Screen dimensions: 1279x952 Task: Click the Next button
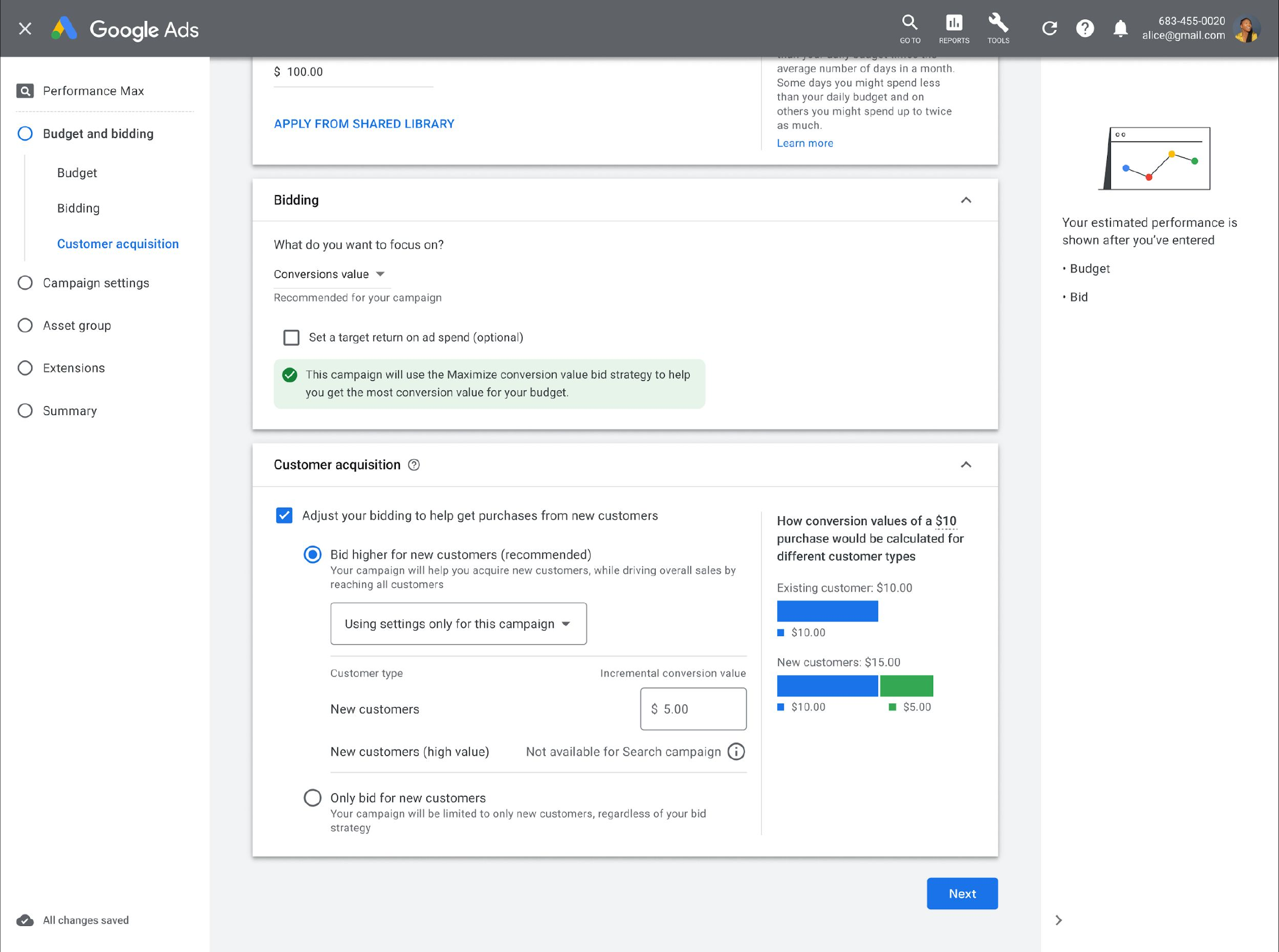pos(962,894)
